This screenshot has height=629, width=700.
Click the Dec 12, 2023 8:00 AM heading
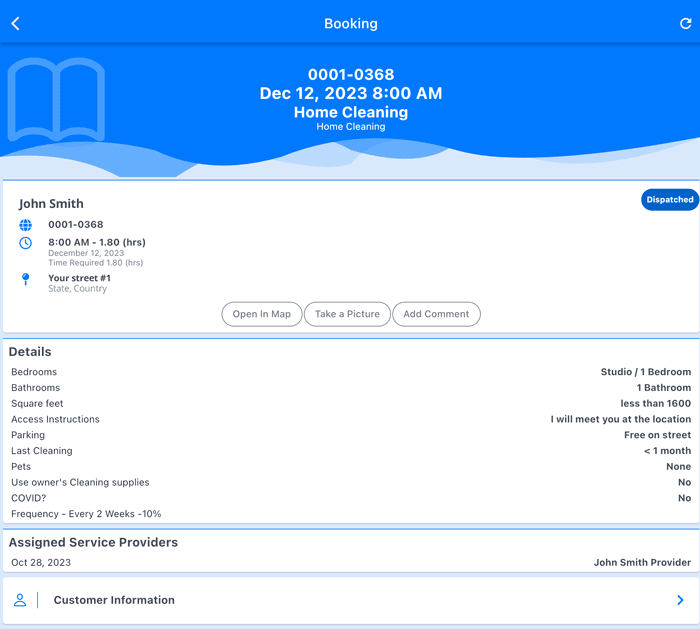[351, 93]
